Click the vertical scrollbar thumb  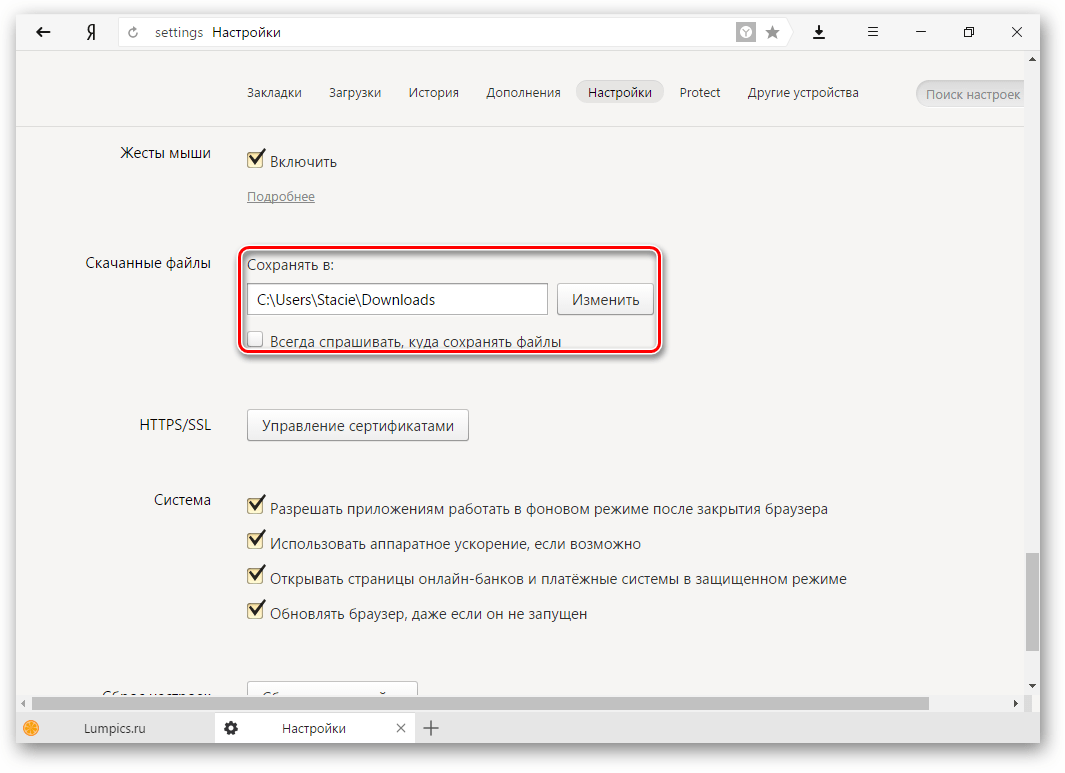tap(1031, 602)
